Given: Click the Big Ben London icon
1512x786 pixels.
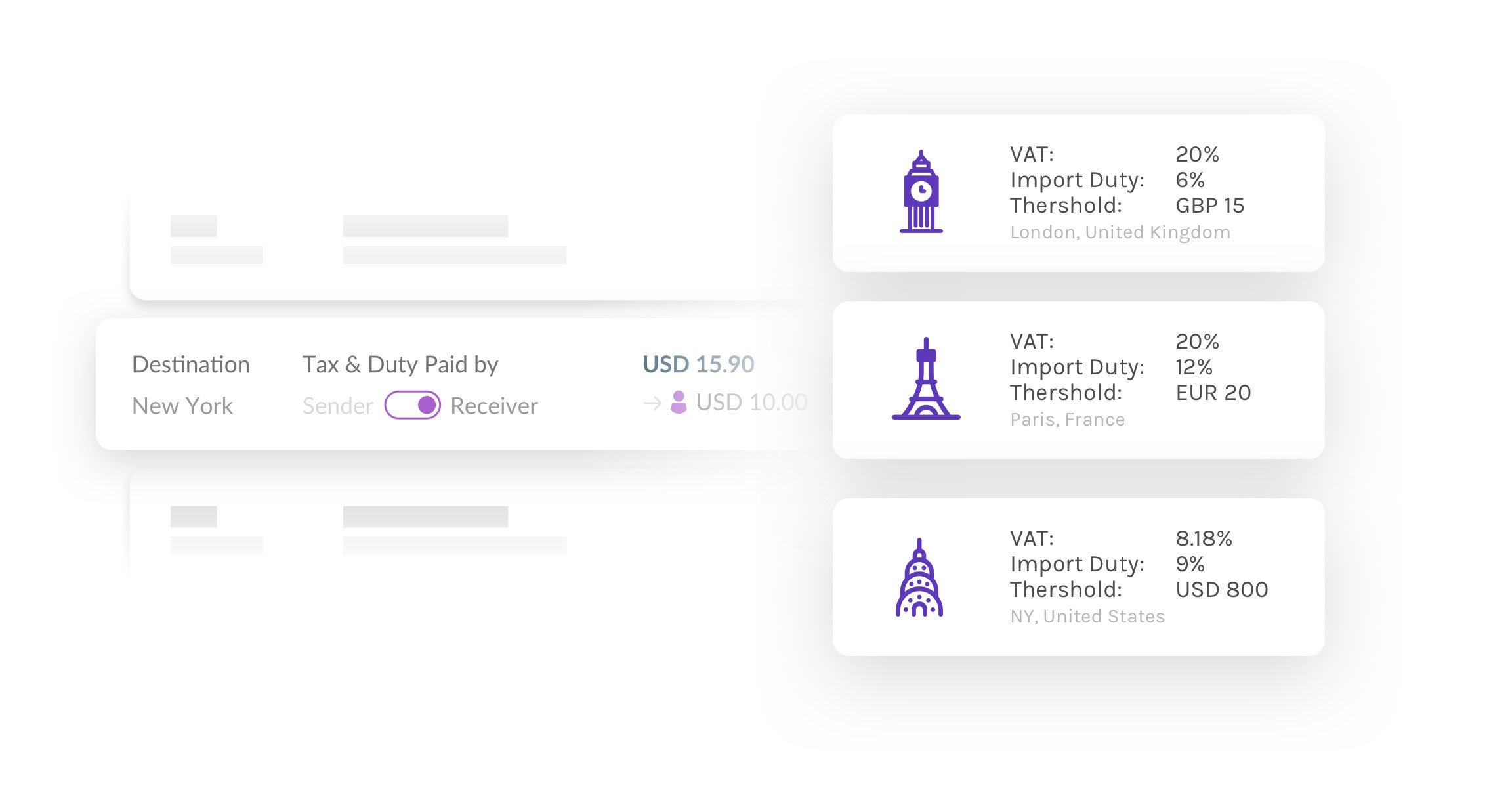Looking at the screenshot, I should click(x=921, y=192).
